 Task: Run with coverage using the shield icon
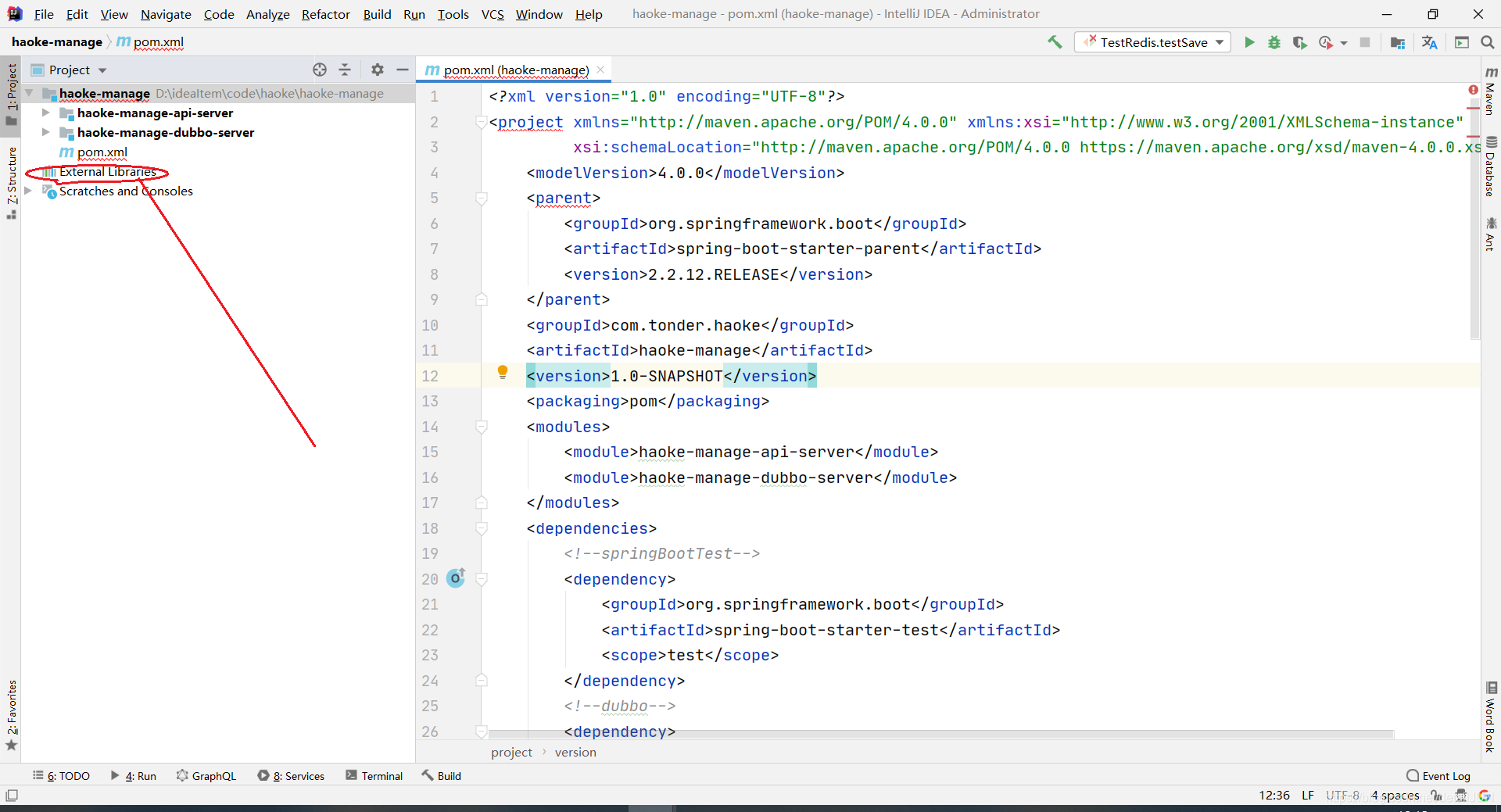point(1299,42)
